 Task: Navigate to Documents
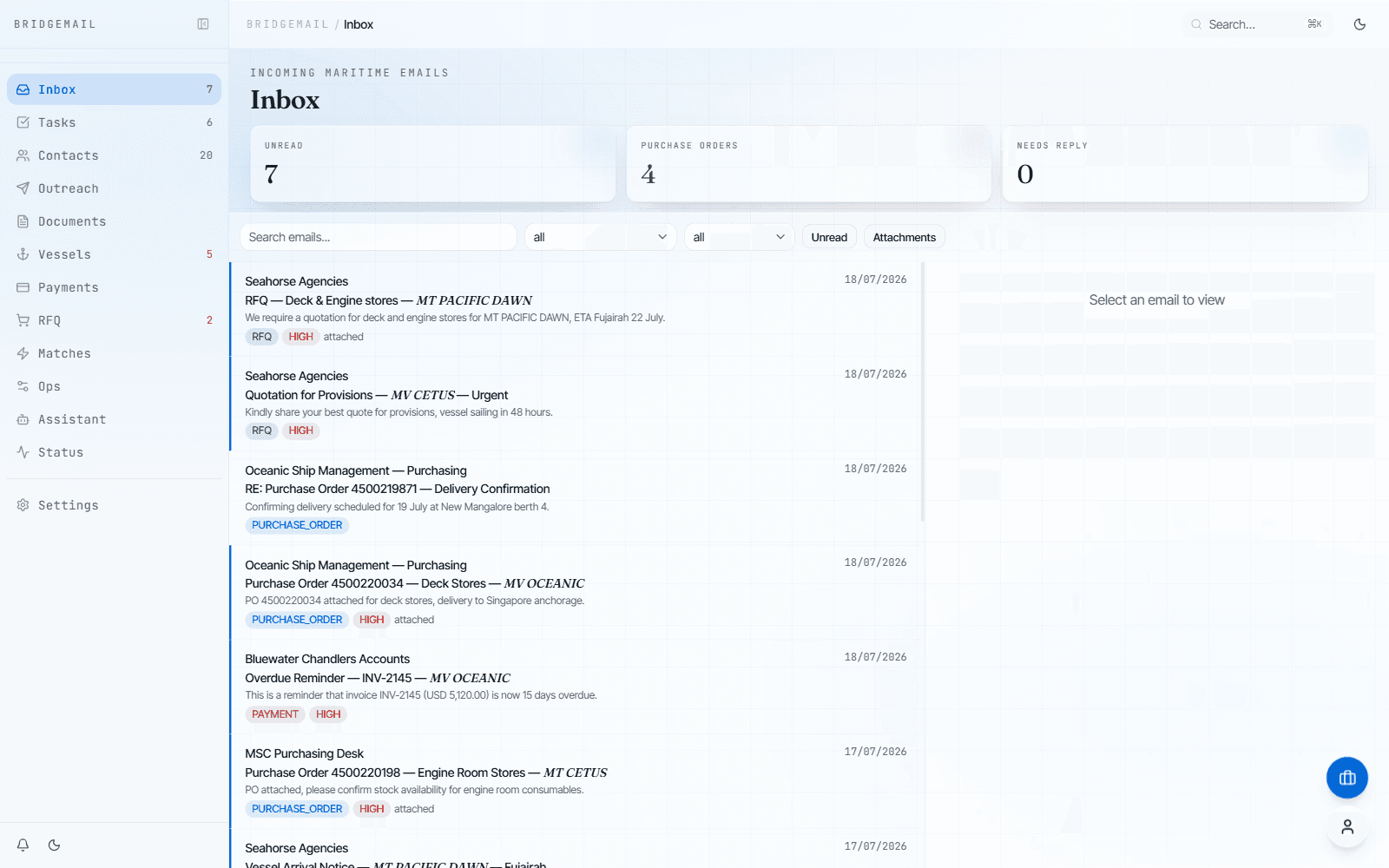[x=114, y=221]
